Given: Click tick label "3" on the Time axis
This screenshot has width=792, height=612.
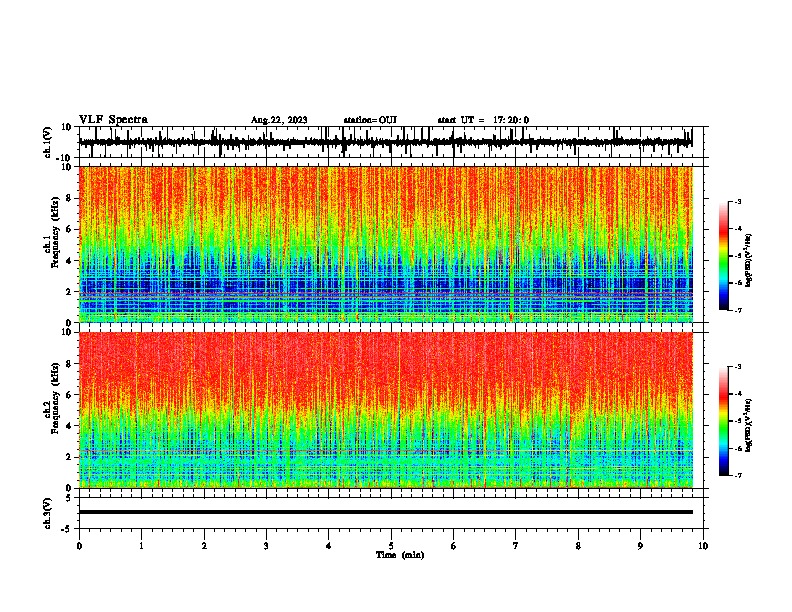Looking at the screenshot, I should 266,546.
